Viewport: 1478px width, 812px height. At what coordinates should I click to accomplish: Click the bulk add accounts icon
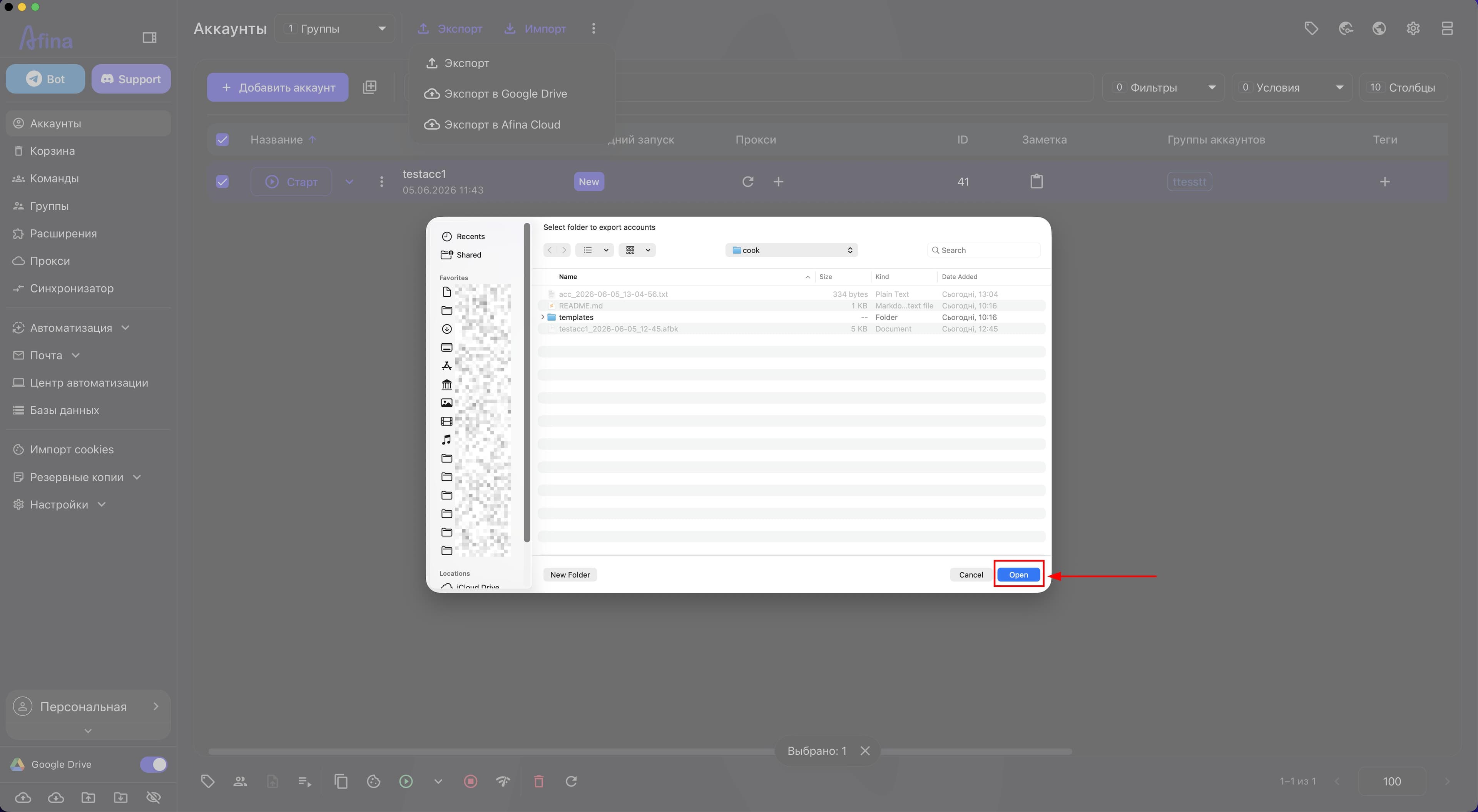click(x=369, y=87)
